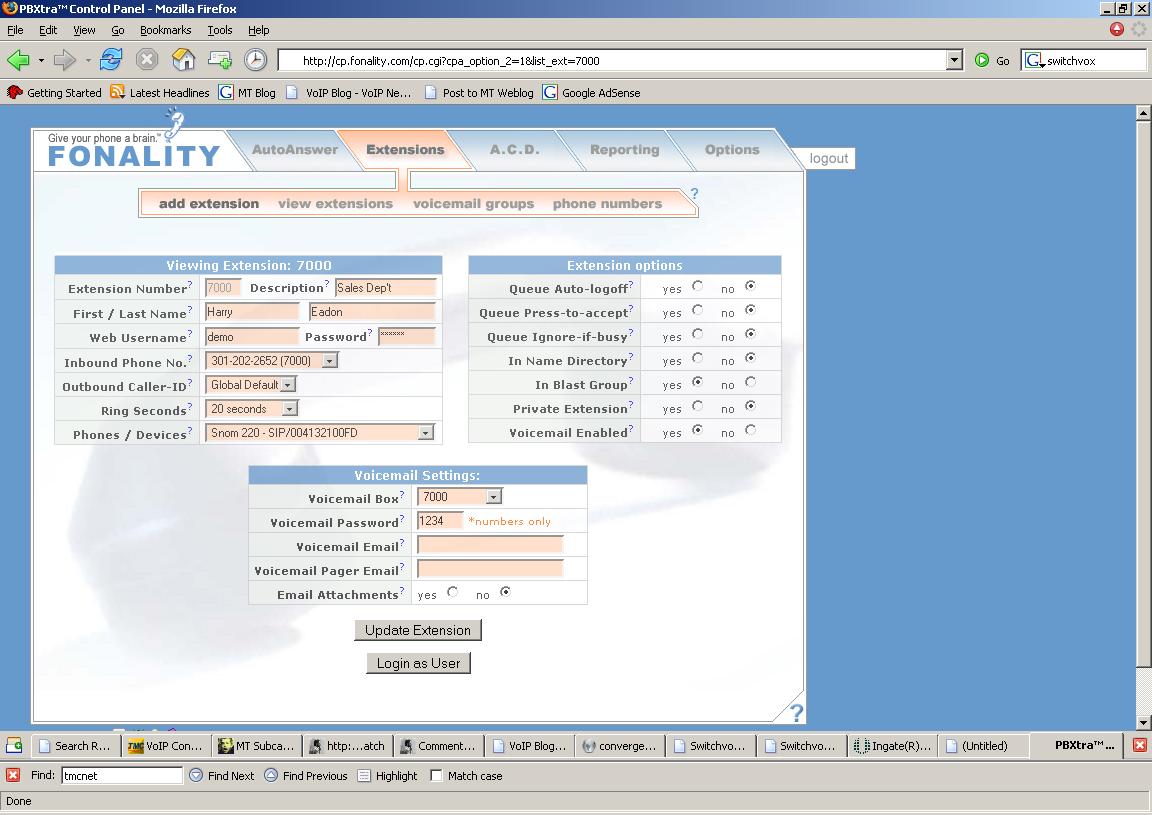Click the Reload page toolbar icon

click(x=111, y=60)
